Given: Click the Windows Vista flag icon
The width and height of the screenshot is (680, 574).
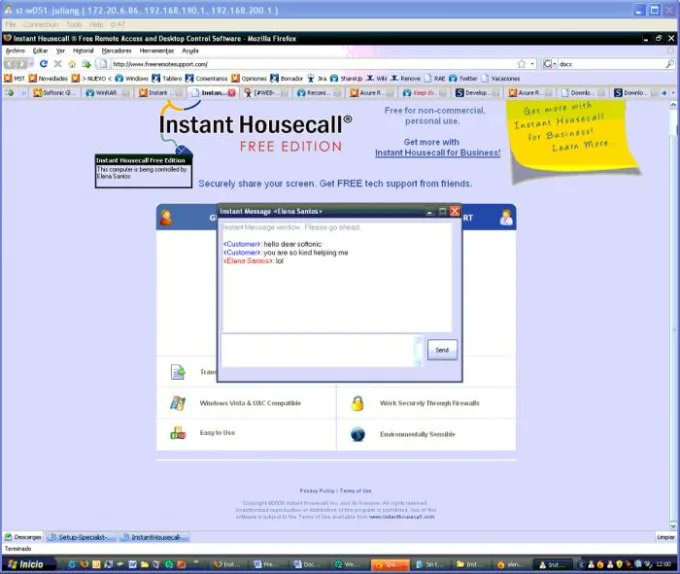Looking at the screenshot, I should coord(178,403).
